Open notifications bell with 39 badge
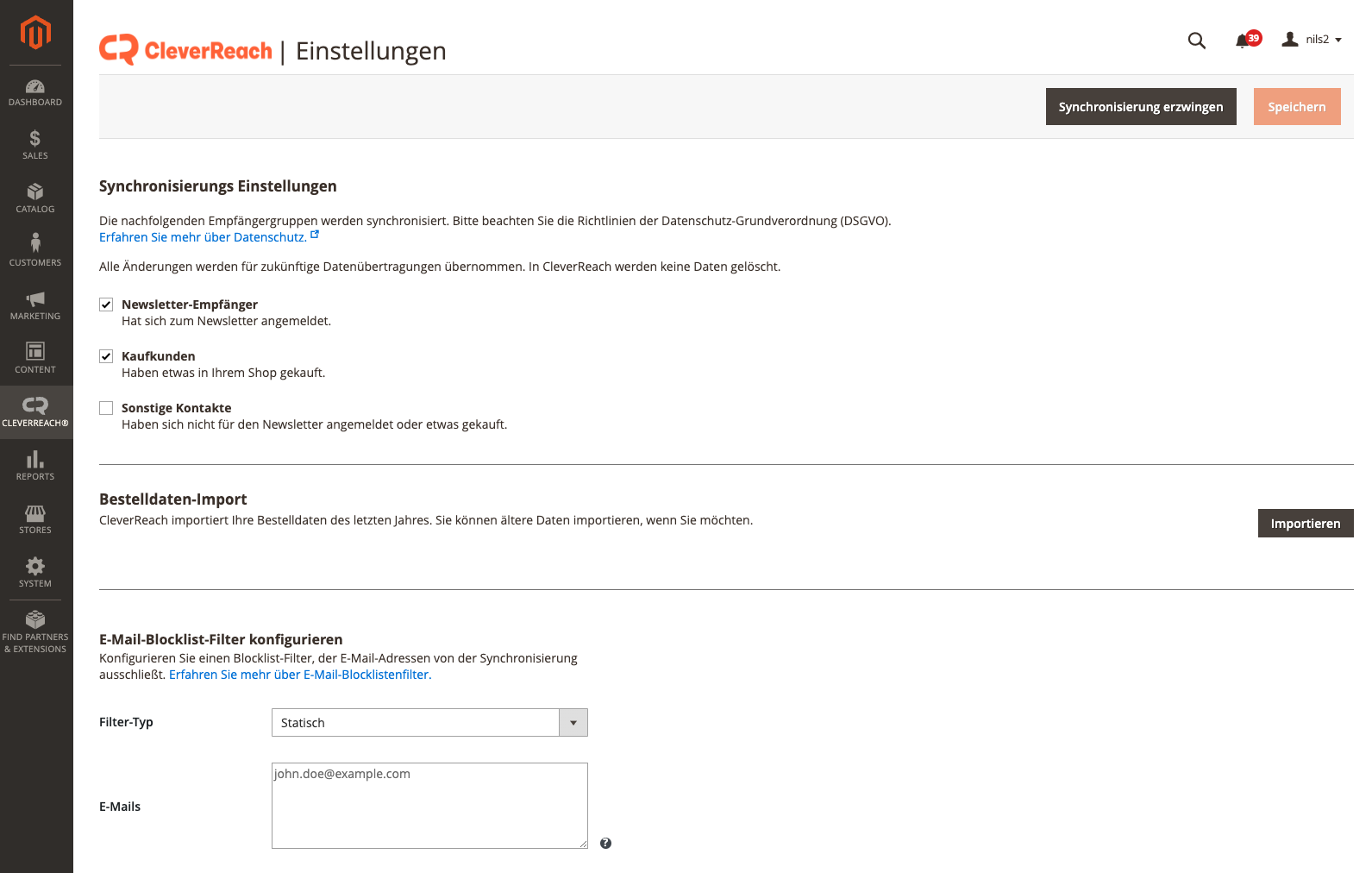Screen dimensions: 1372x873 pyautogui.click(x=1247, y=40)
